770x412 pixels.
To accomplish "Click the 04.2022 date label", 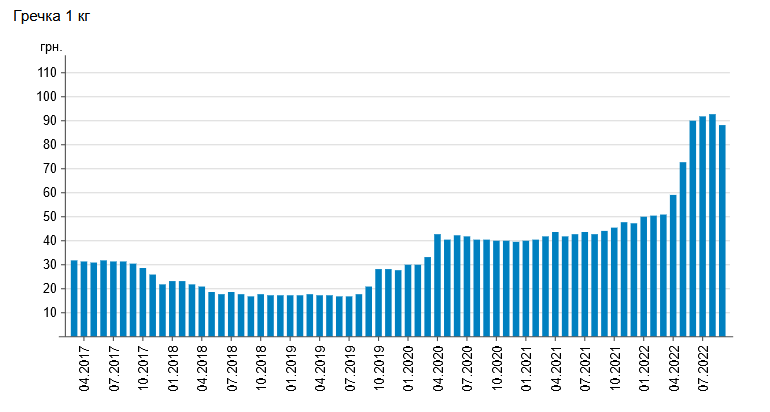I will [x=674, y=368].
